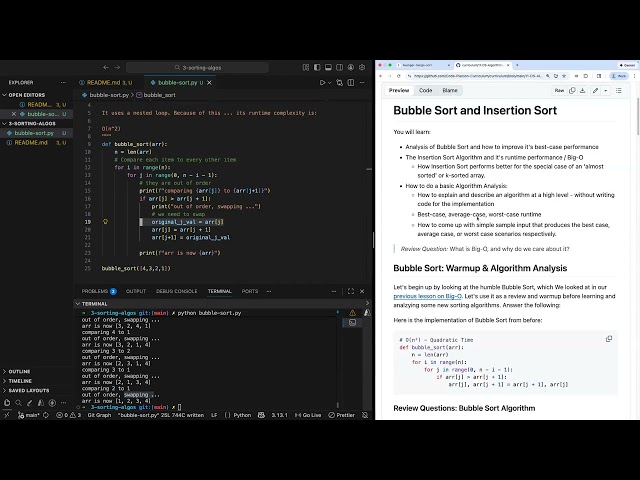The height and width of the screenshot is (480, 640).
Task: Change the LF line ending setting
Action: [214, 415]
